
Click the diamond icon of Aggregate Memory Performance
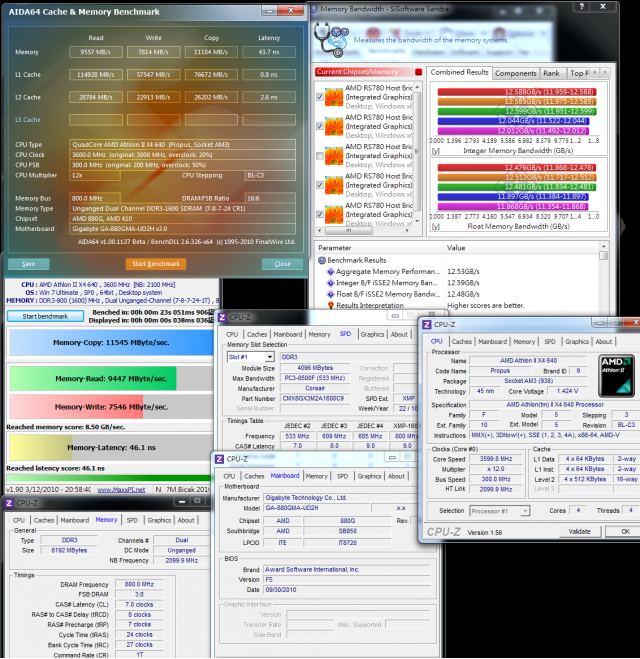point(331,272)
